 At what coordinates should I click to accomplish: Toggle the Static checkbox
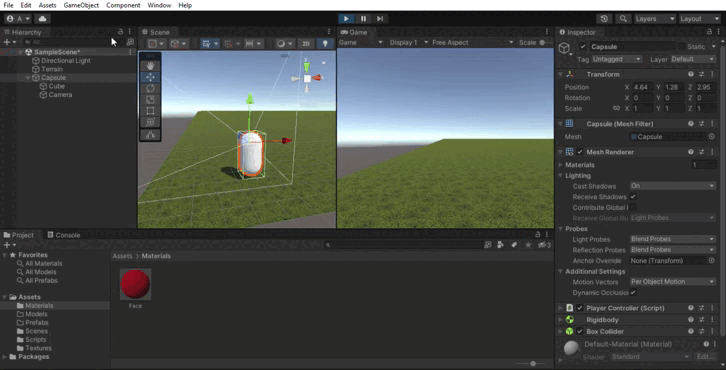click(x=681, y=47)
